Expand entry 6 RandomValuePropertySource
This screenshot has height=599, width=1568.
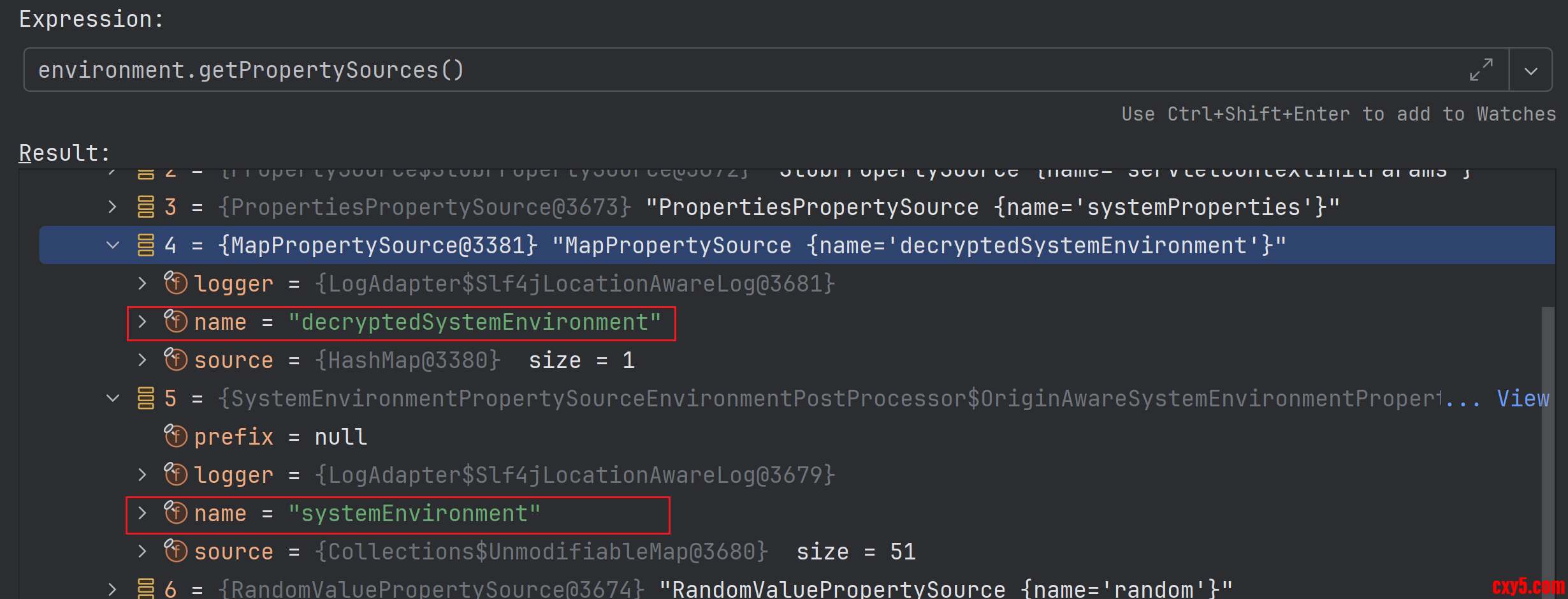[x=113, y=588]
